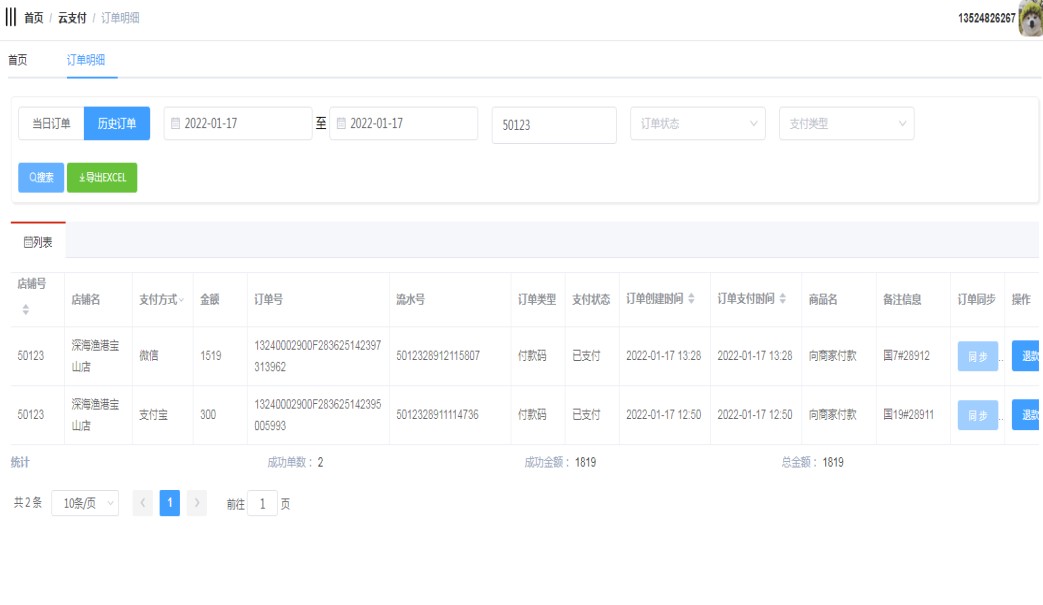Switch to the 首页 tab
The image size is (1043, 605).
(18, 60)
